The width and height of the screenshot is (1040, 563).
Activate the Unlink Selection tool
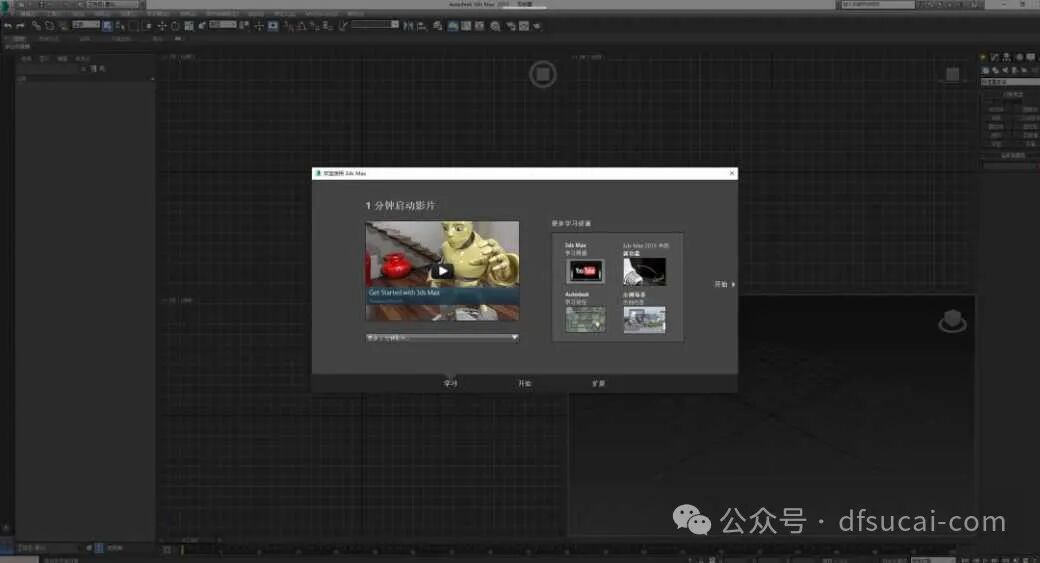(49, 26)
